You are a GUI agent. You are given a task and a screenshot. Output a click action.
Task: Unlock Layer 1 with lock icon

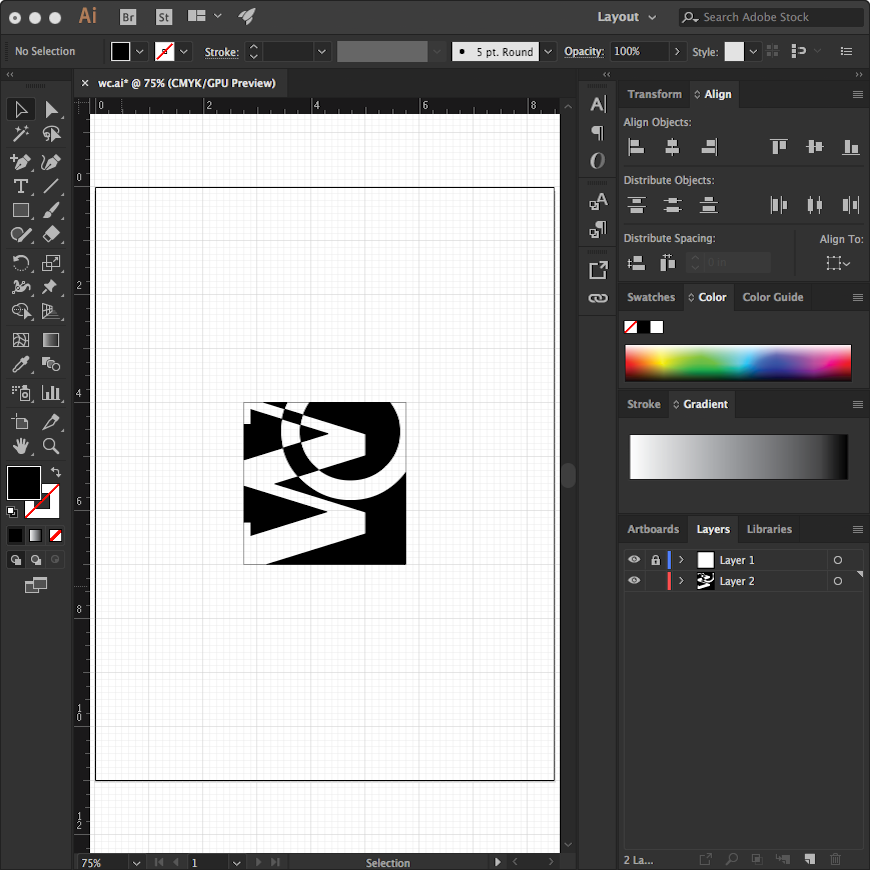pyautogui.click(x=655, y=560)
